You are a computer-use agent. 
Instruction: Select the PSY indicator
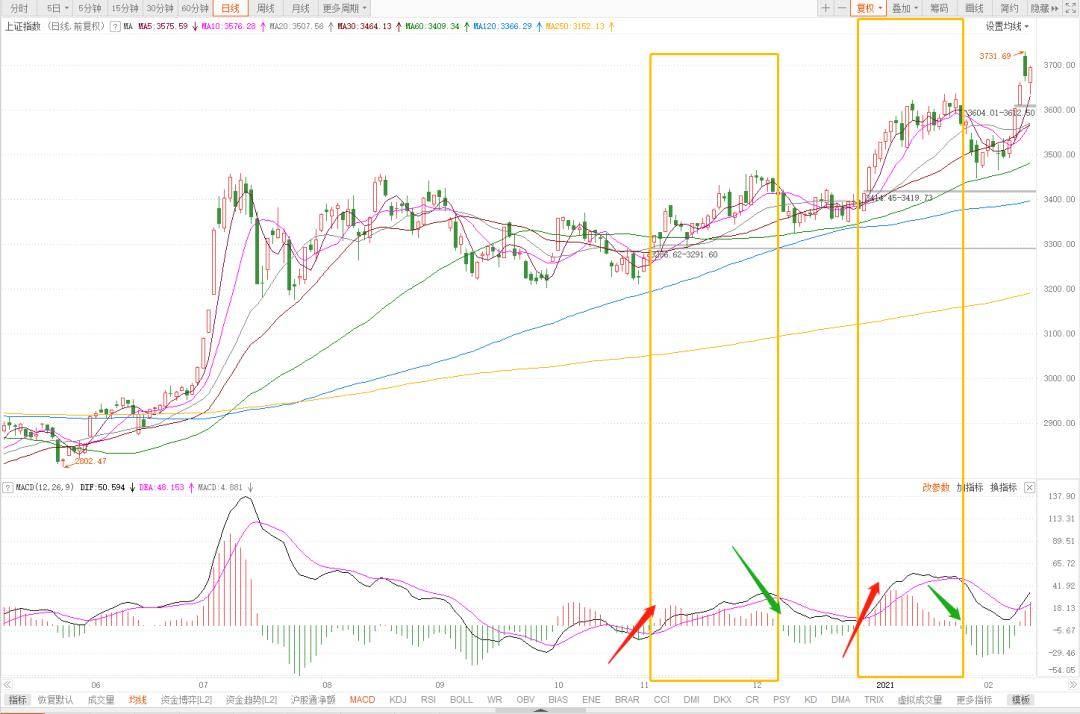coord(782,700)
